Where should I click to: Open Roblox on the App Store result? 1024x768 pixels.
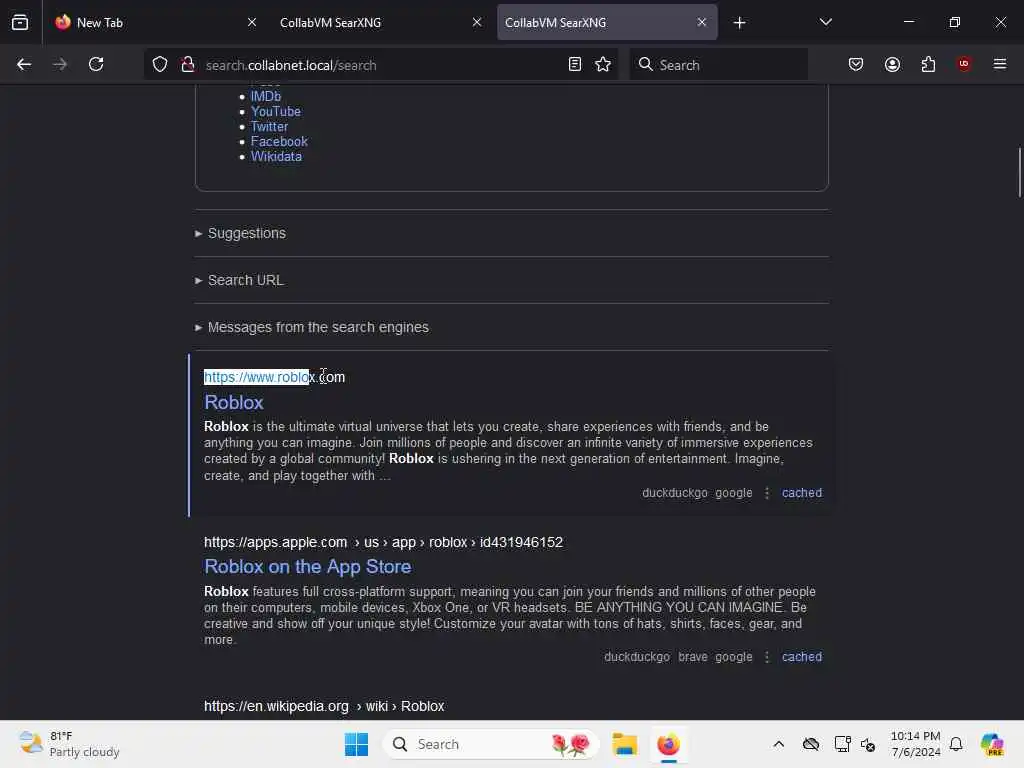pos(308,566)
